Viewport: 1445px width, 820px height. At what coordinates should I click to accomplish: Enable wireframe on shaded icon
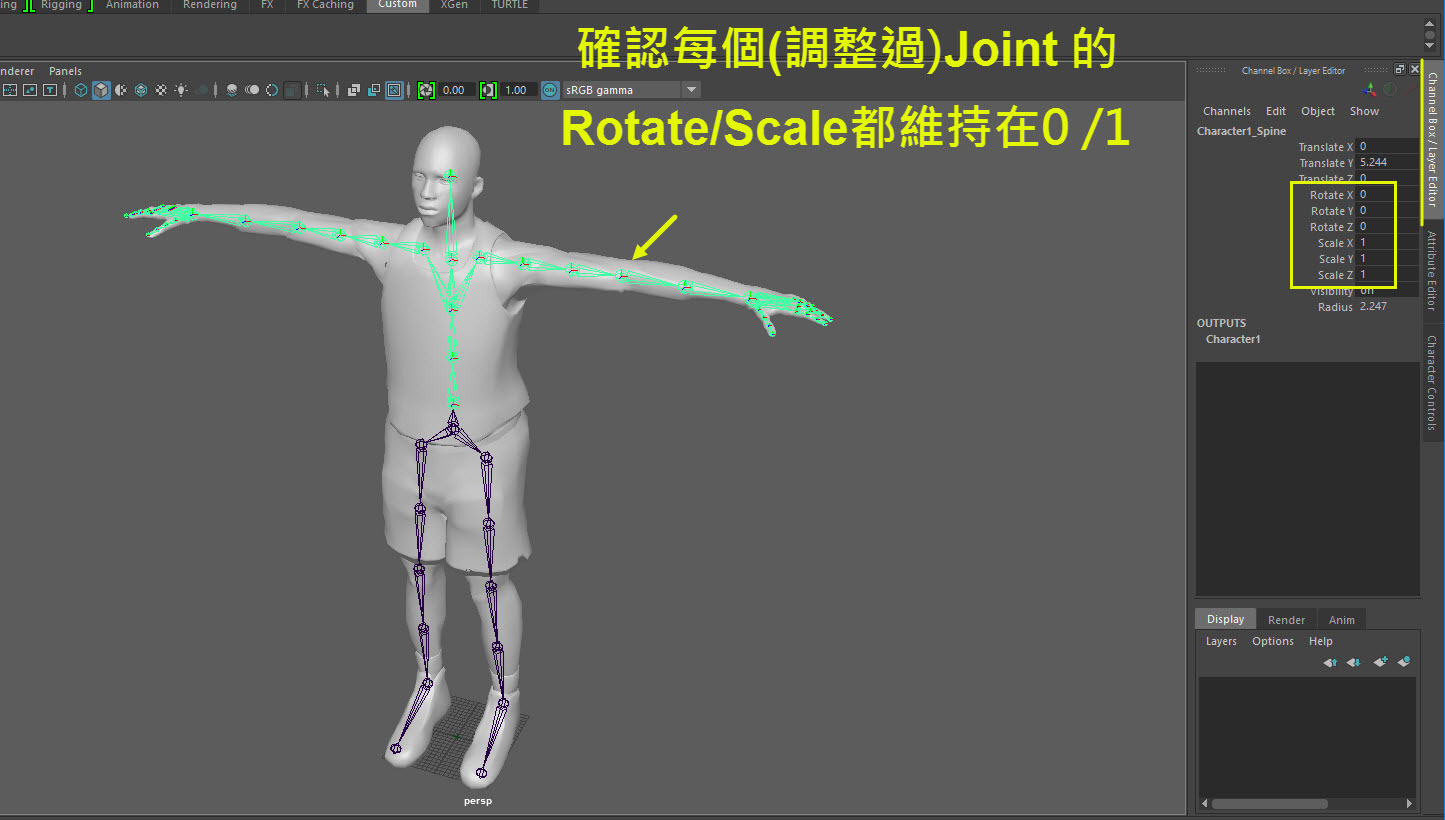click(141, 90)
